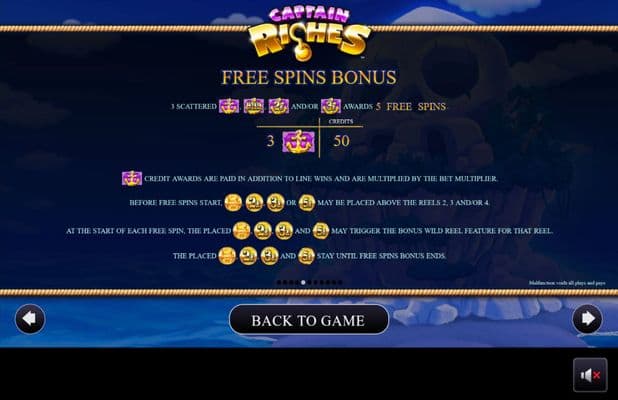Viewport: 618px width, 400px height.
Task: Click the Captain Riches logo
Action: [x=309, y=33]
